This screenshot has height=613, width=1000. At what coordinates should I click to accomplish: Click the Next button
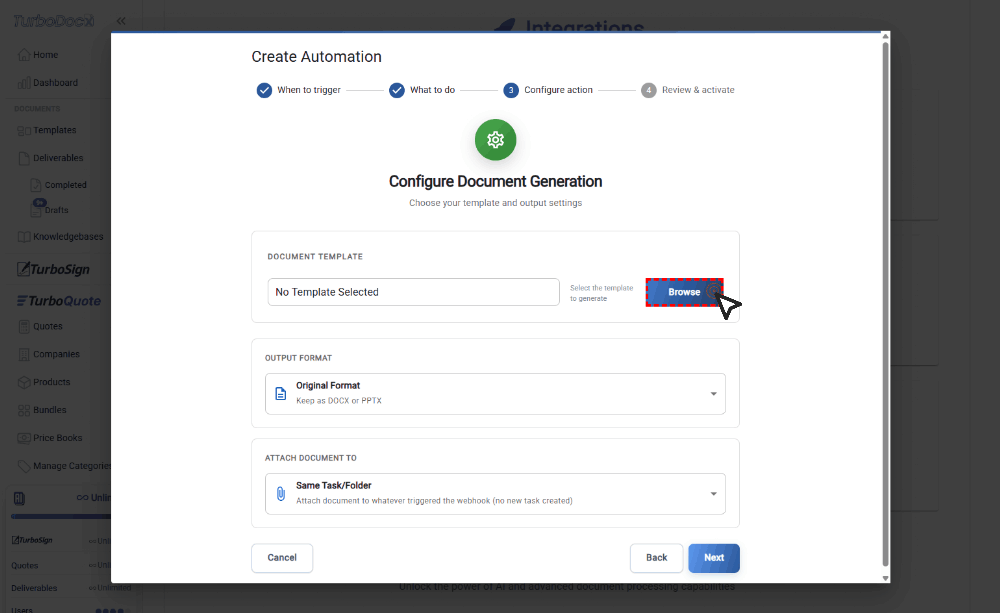point(713,558)
